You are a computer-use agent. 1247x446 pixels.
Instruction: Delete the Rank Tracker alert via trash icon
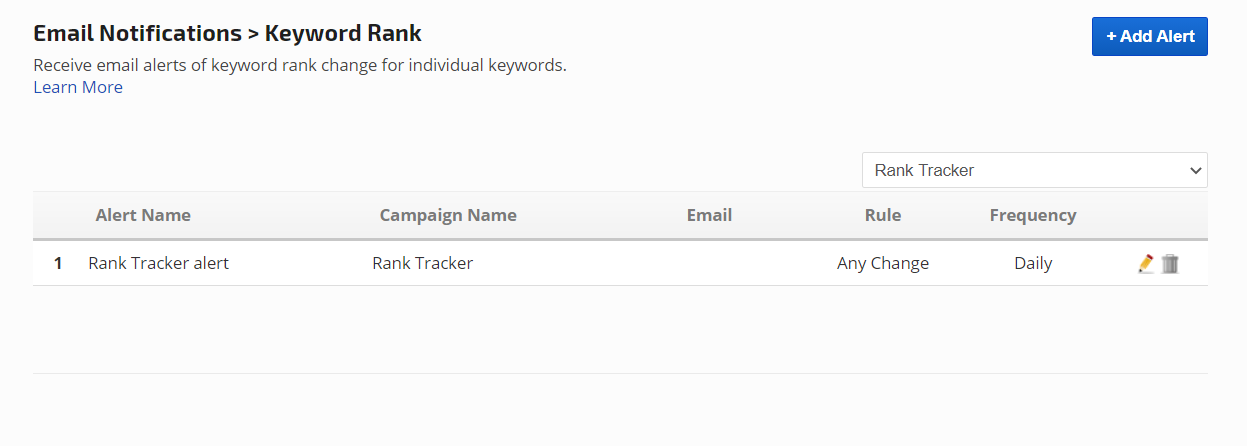1170,264
